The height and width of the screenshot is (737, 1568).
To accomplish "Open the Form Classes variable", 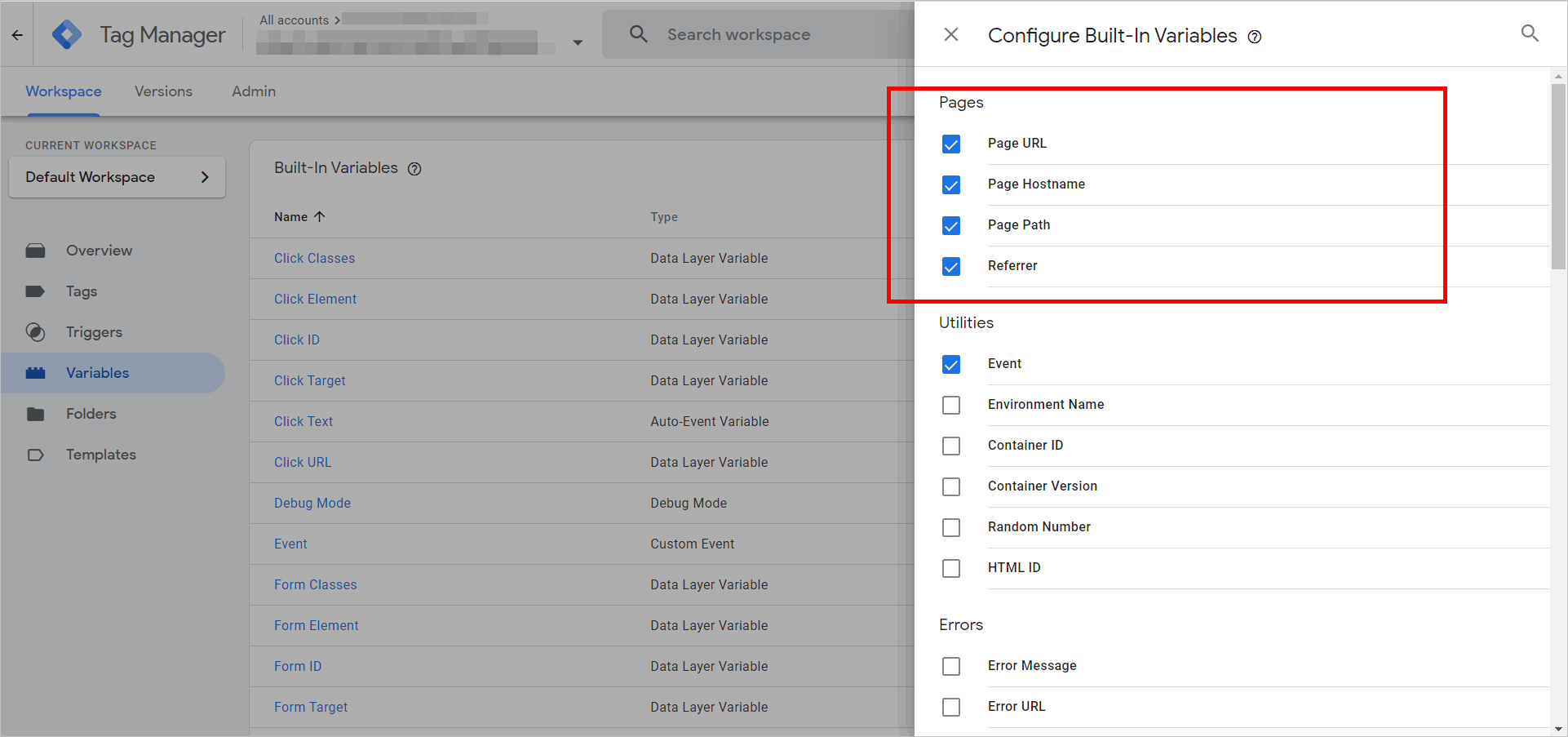I will pos(316,584).
